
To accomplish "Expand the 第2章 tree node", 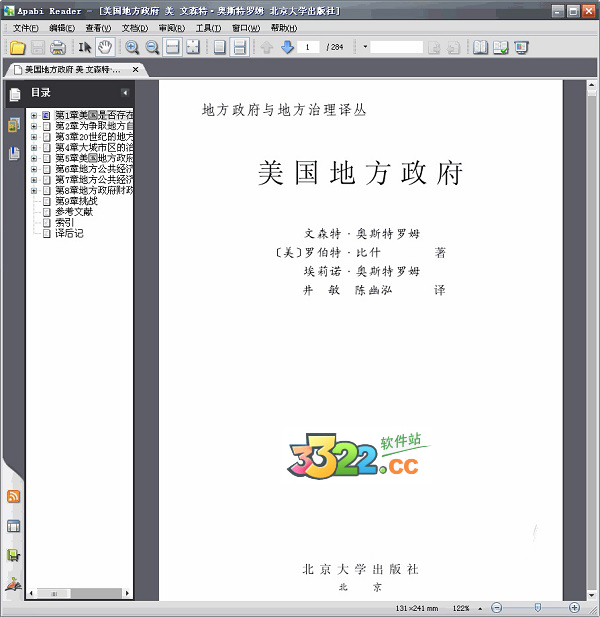I will 34,126.
